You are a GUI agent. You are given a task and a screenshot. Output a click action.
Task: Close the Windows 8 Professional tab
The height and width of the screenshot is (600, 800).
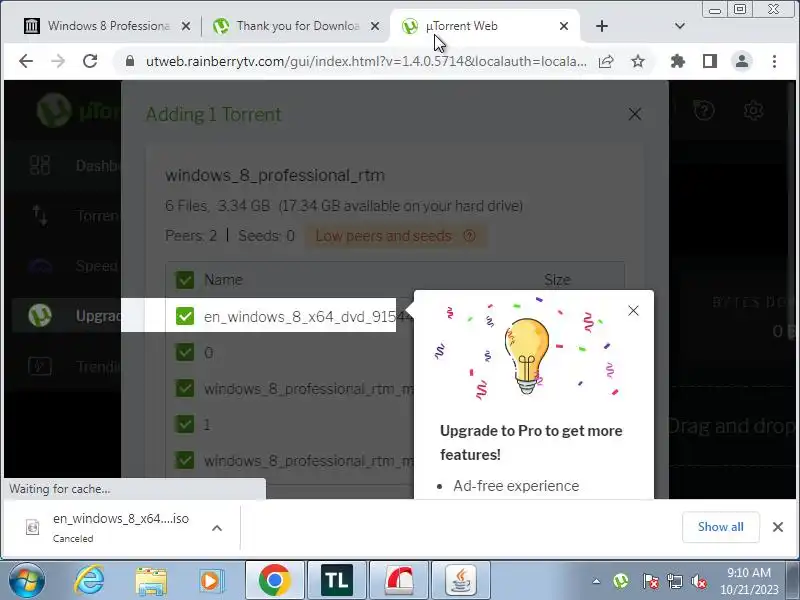(186, 26)
